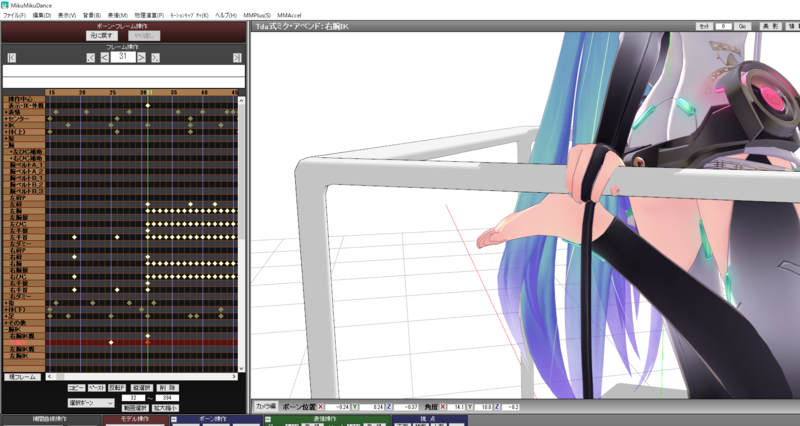
Task: Click the 範囲選択 (range select) button
Action: (135, 408)
